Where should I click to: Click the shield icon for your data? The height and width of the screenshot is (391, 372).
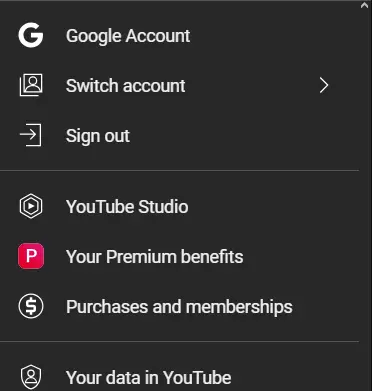tap(31, 377)
